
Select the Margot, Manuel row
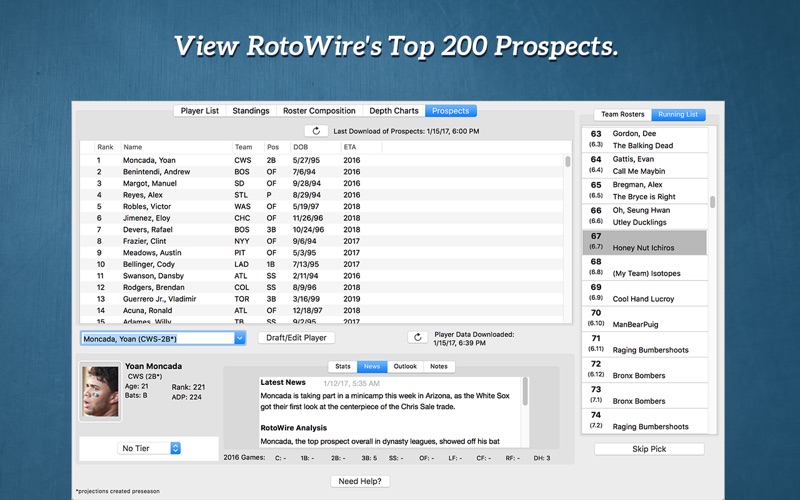322,183
